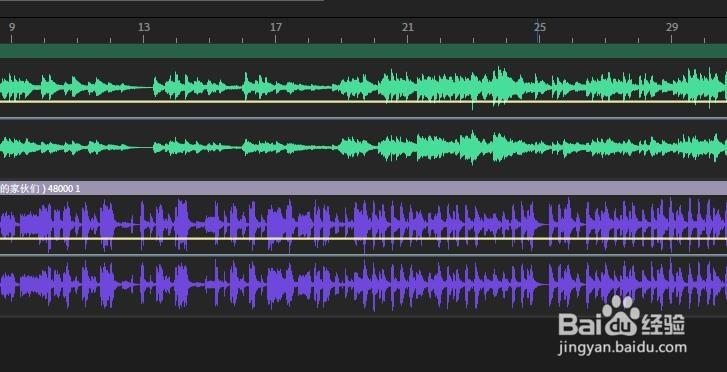Image resolution: width=727 pixels, height=372 pixels.
Task: Select the purple clip header labeled 48000 1
Action: (x=364, y=188)
